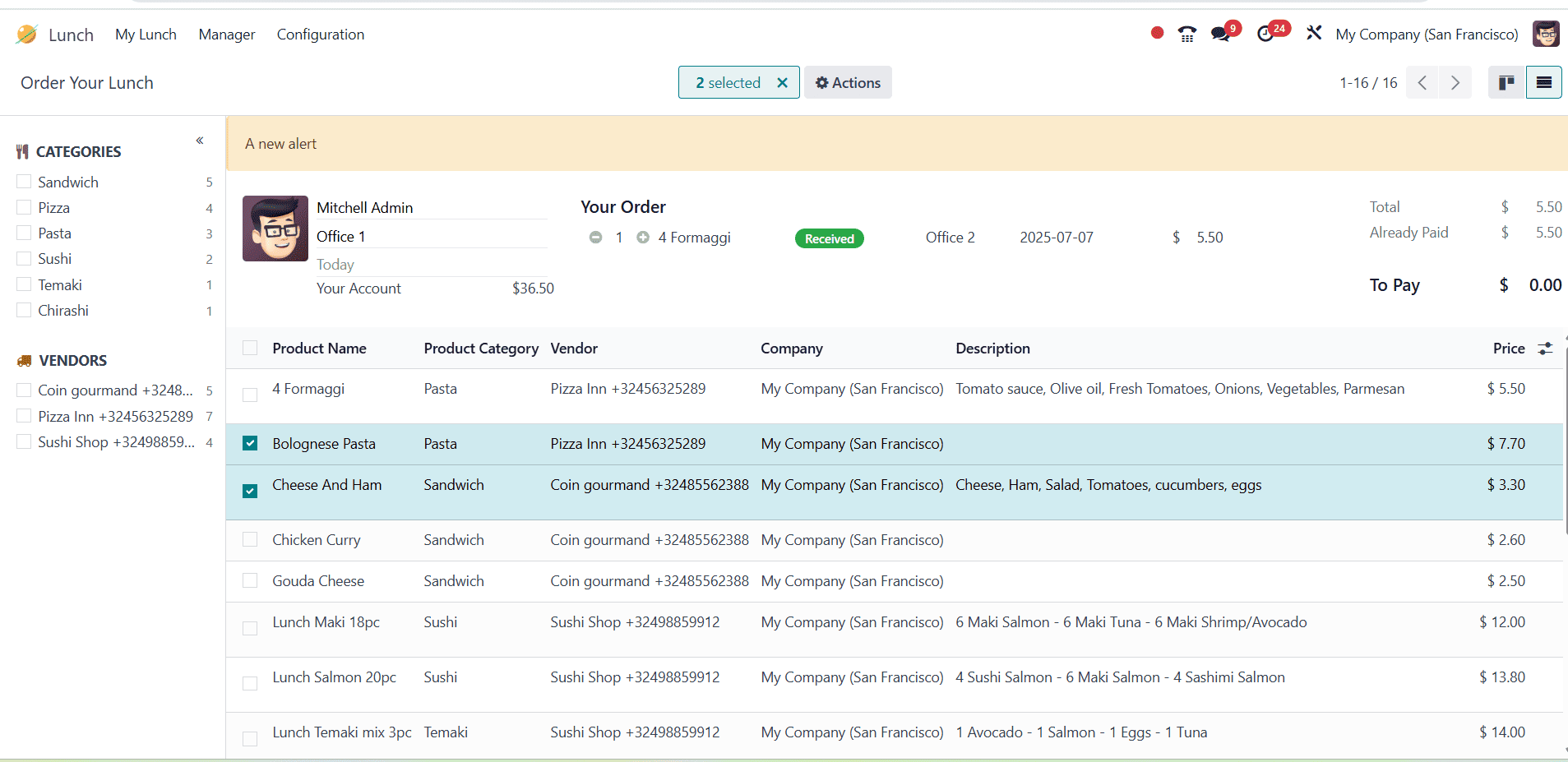This screenshot has width=1568, height=762.
Task: Click the Gouda Cheese product name
Action: [318, 581]
